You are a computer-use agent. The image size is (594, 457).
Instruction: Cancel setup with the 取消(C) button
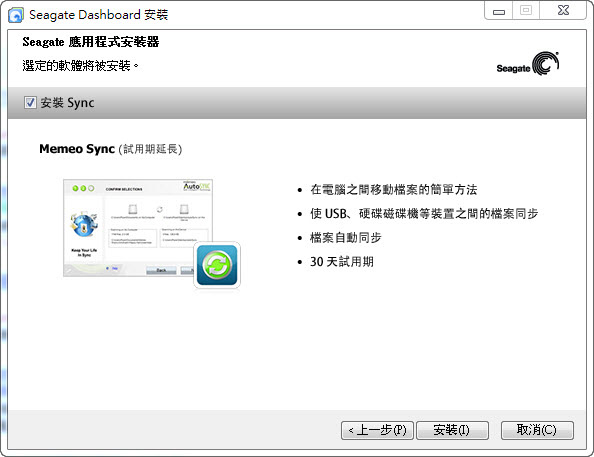coord(537,430)
